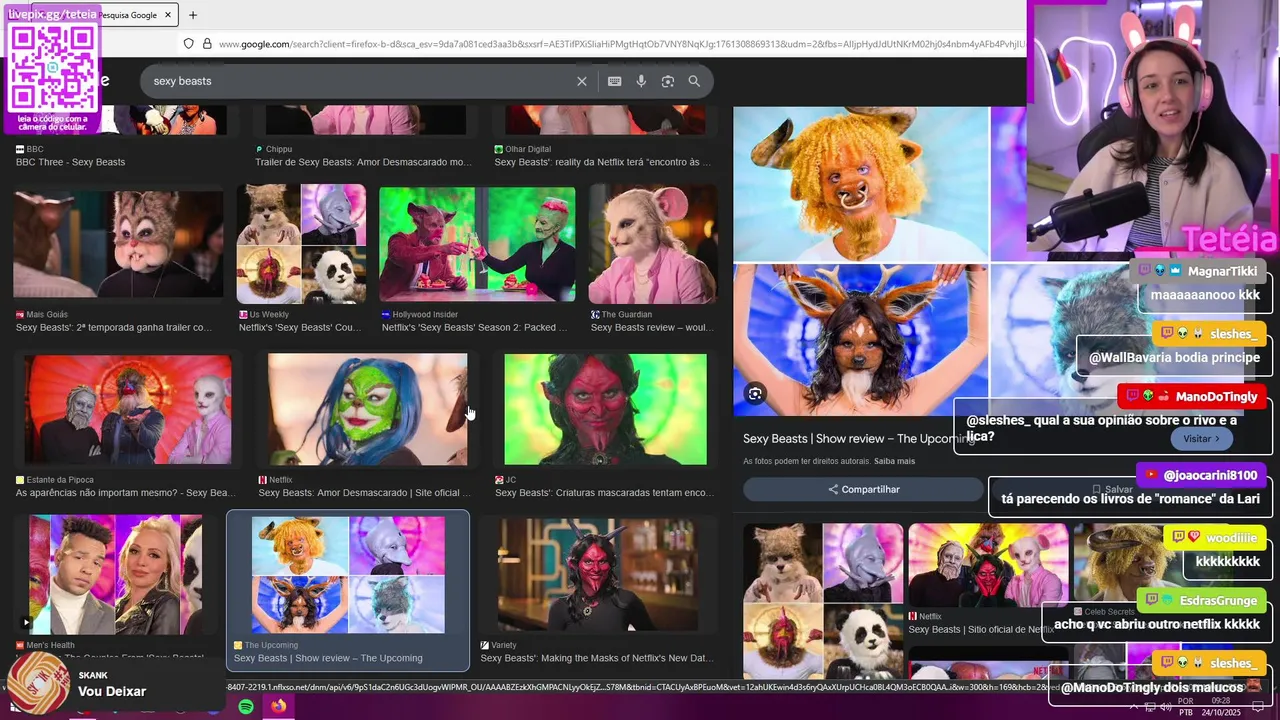The image size is (1280, 720).
Task: Open 'BBC Three - Sexy Beasts' result
Action: (x=70, y=162)
